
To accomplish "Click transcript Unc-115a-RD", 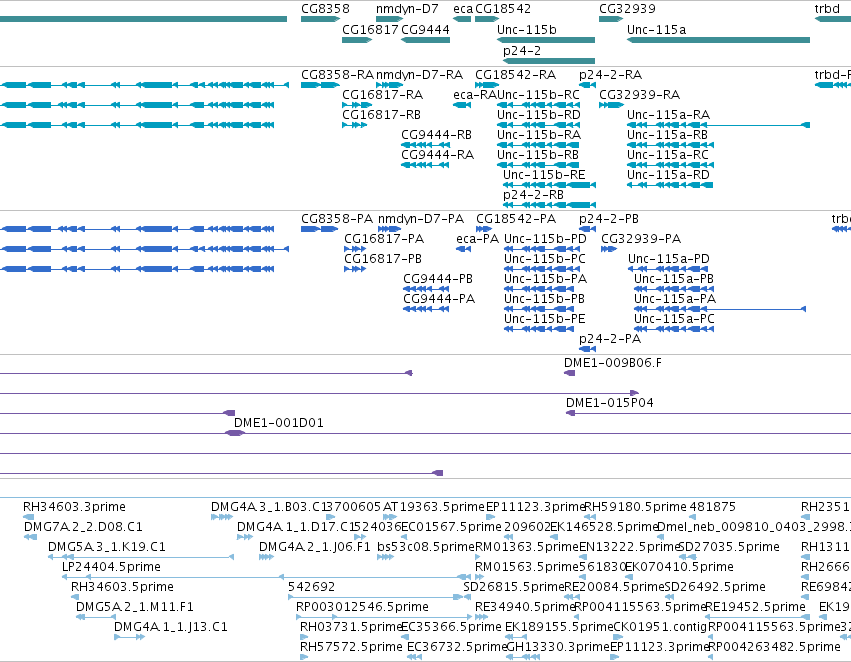I will coord(669,175).
